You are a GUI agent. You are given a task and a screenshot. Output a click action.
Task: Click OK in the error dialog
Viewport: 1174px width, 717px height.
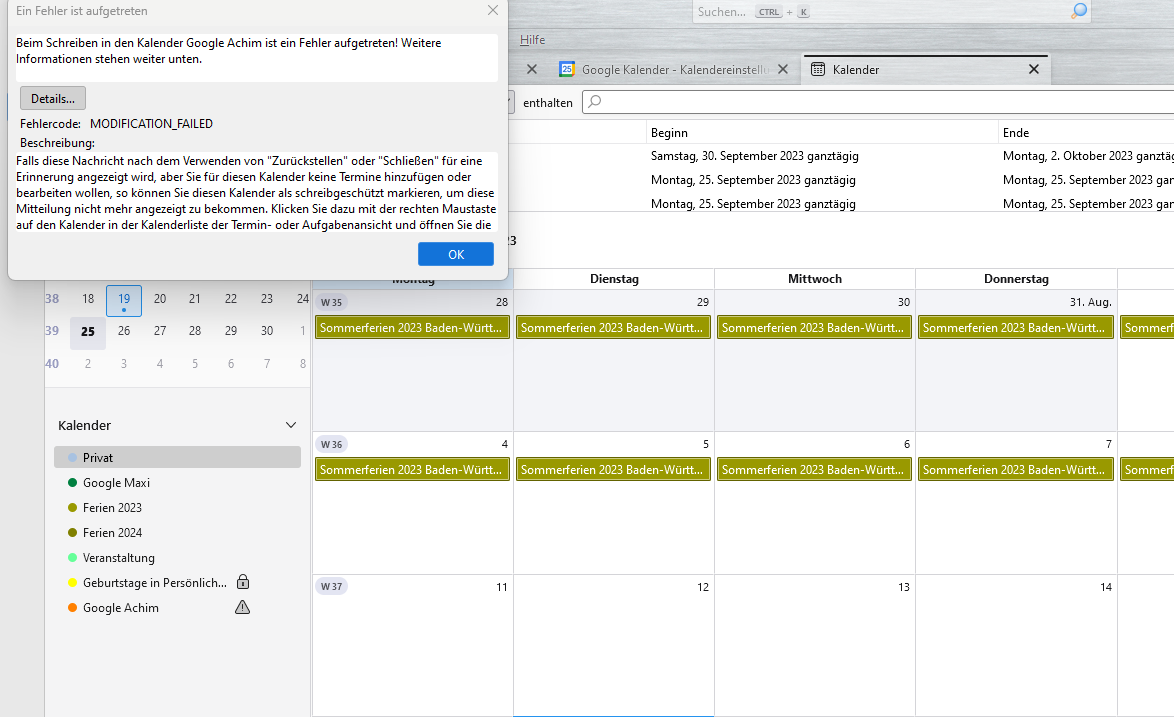455,254
